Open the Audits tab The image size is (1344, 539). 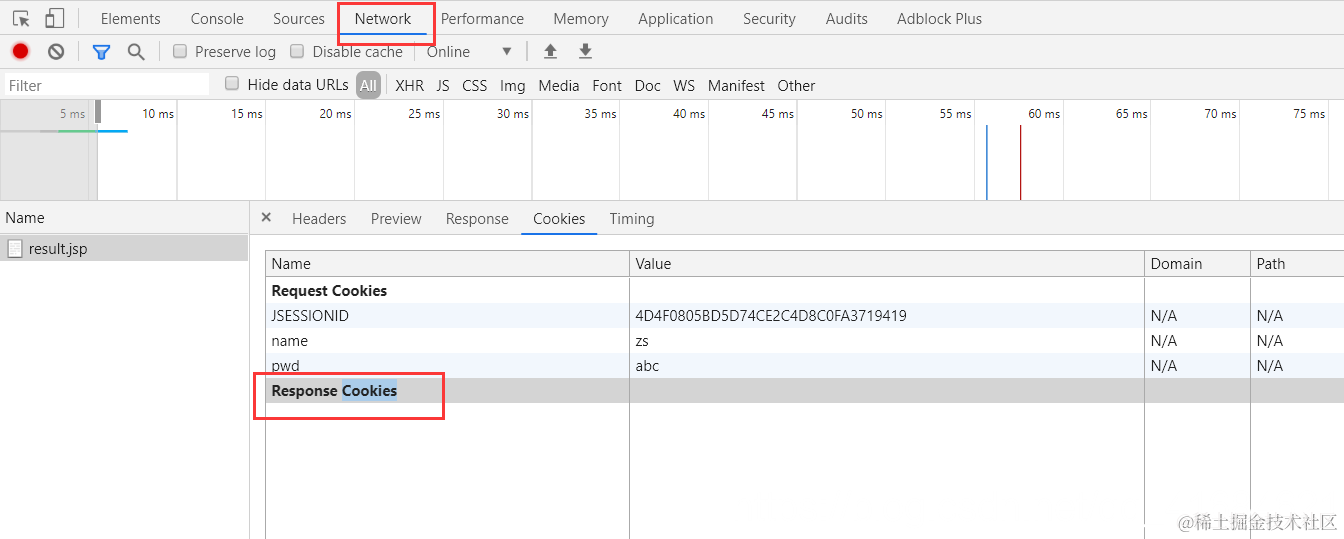847,18
